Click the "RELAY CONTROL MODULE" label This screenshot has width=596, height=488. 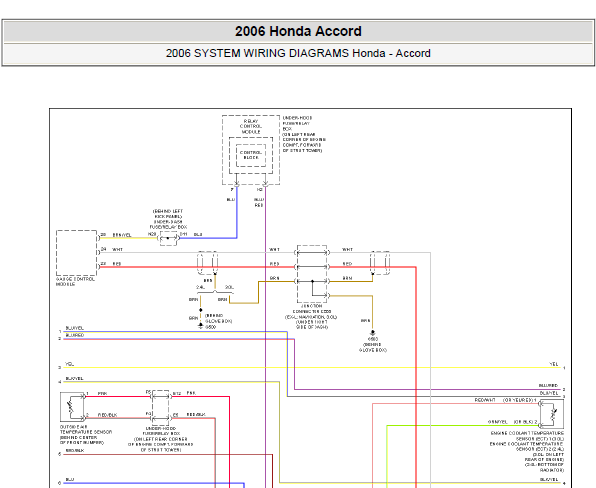point(251,127)
